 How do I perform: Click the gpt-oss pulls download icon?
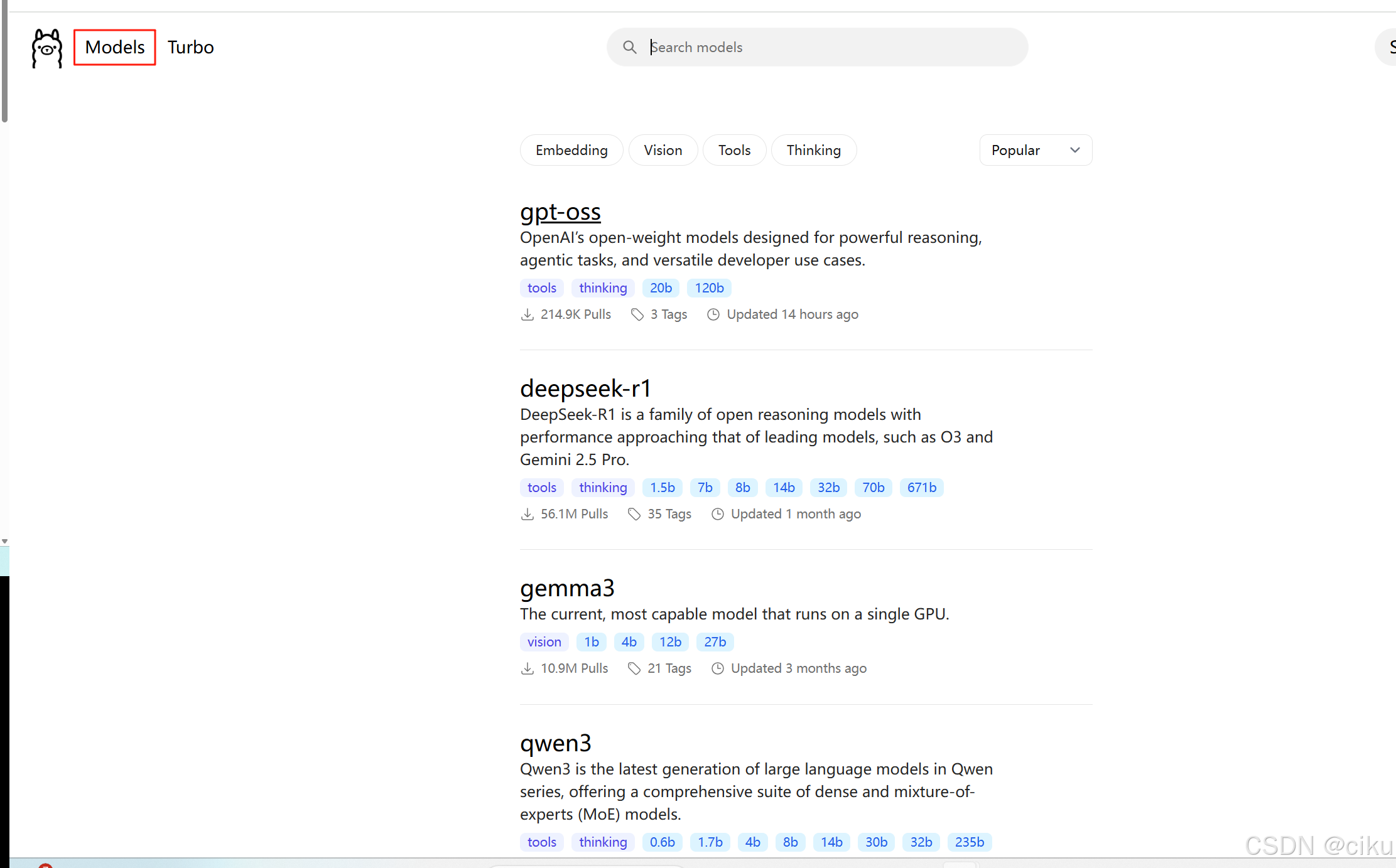click(x=528, y=314)
